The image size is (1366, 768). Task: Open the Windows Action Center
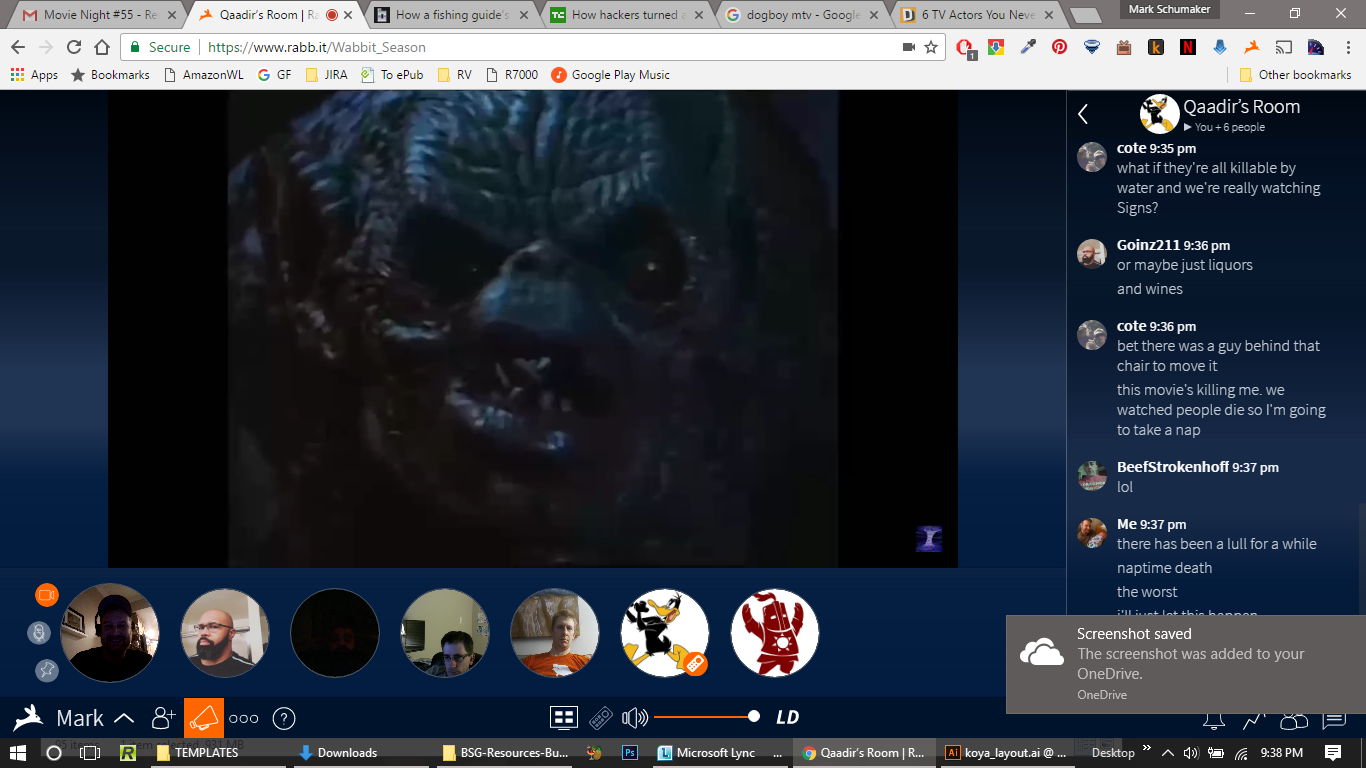(x=1333, y=752)
